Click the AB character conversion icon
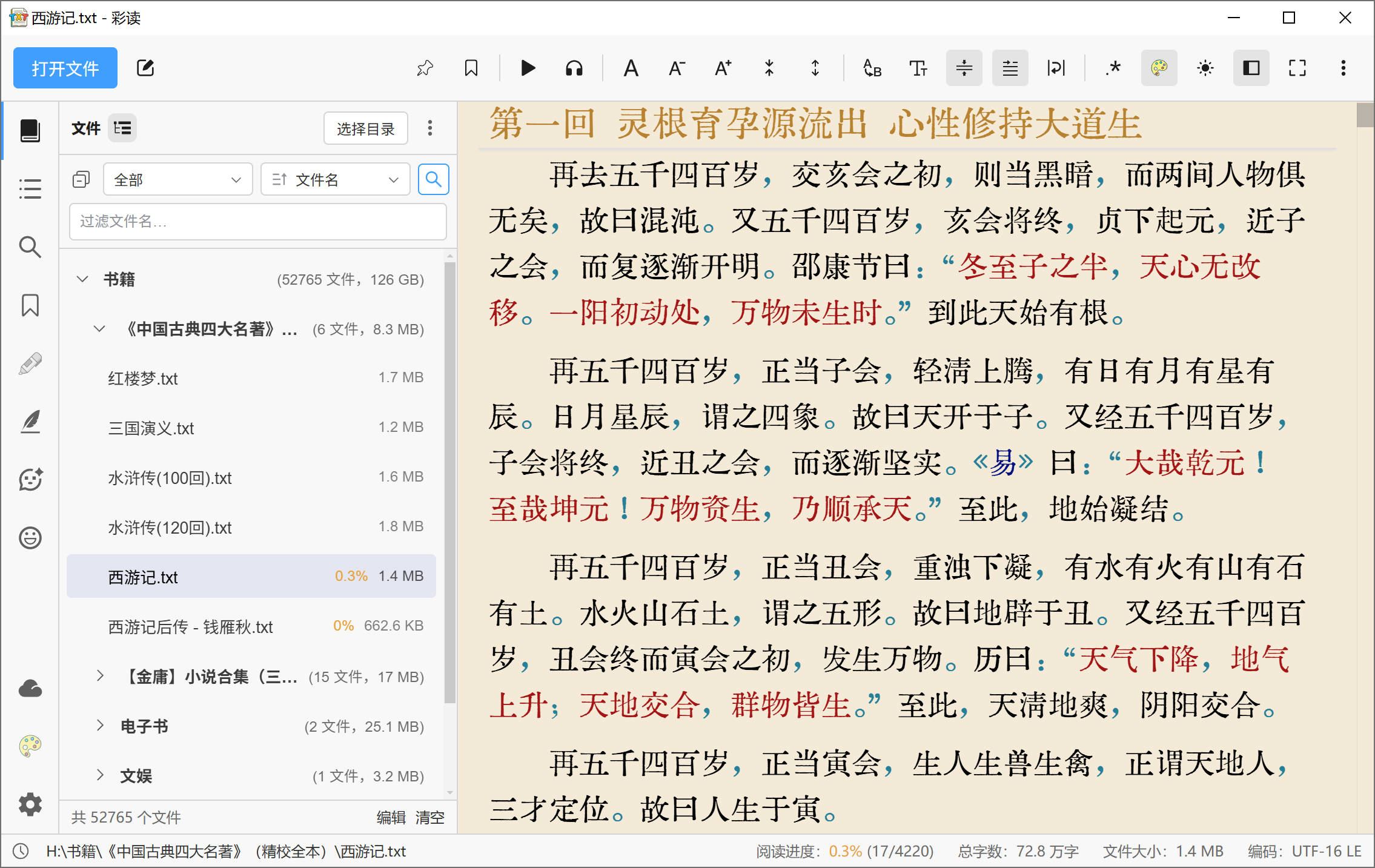1375x868 pixels. 872,68
